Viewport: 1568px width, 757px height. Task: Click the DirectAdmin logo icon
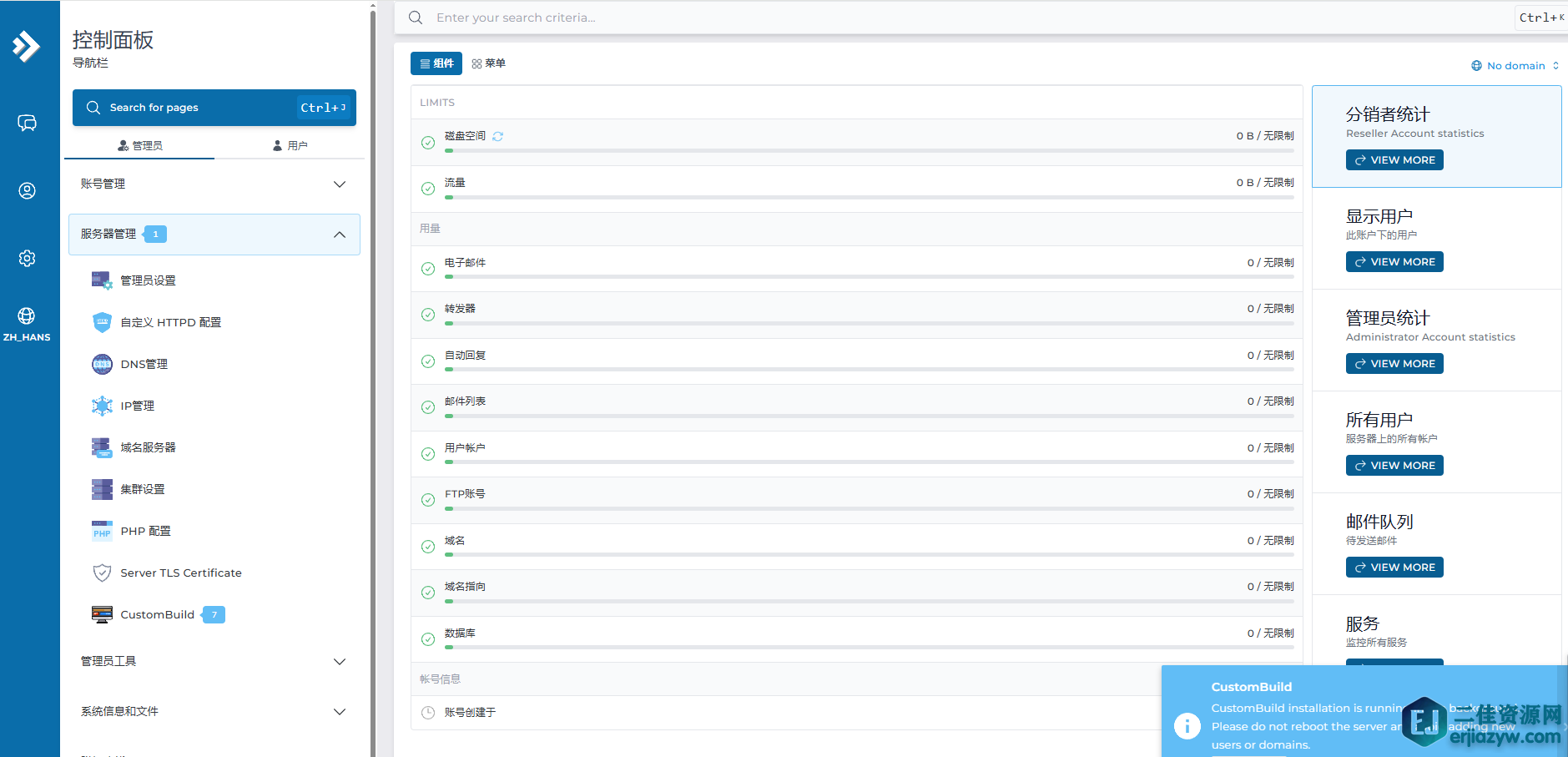26,46
